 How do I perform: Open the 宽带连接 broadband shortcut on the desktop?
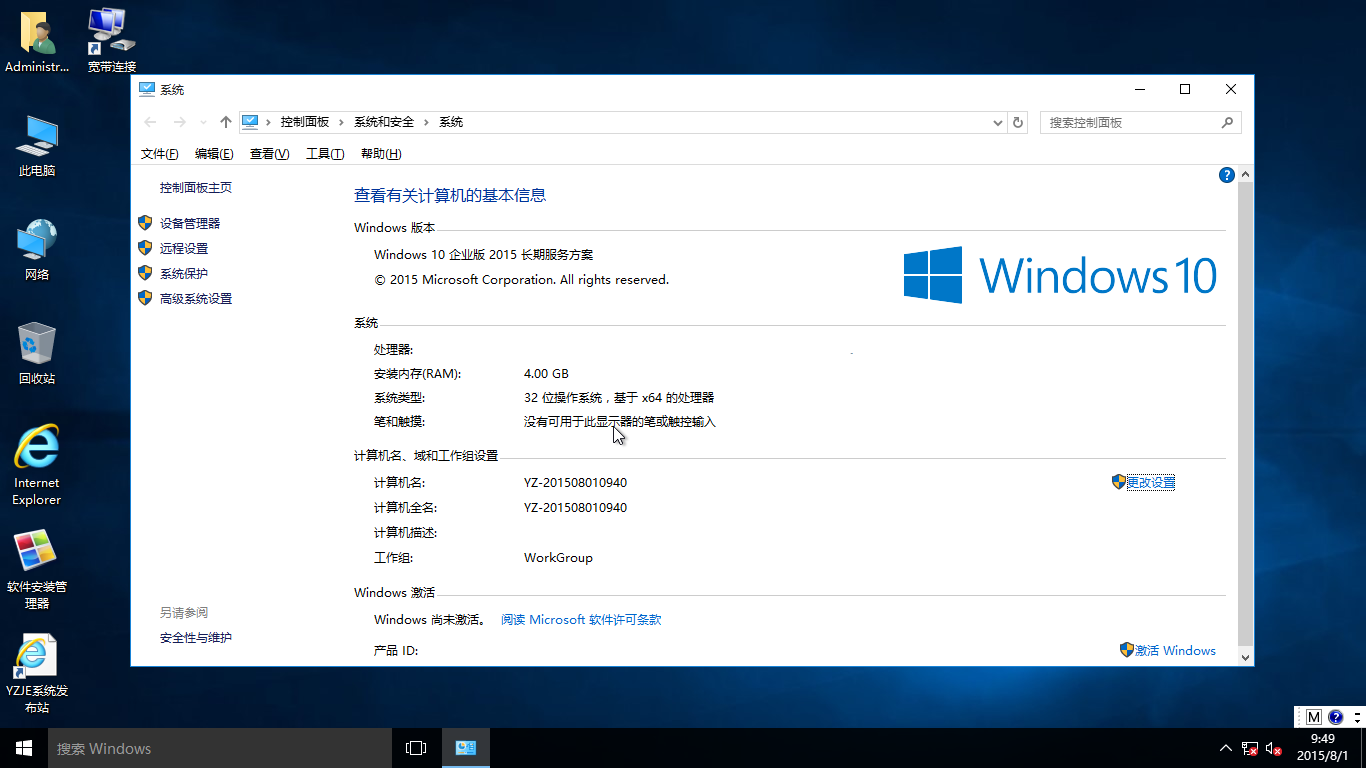point(111,42)
